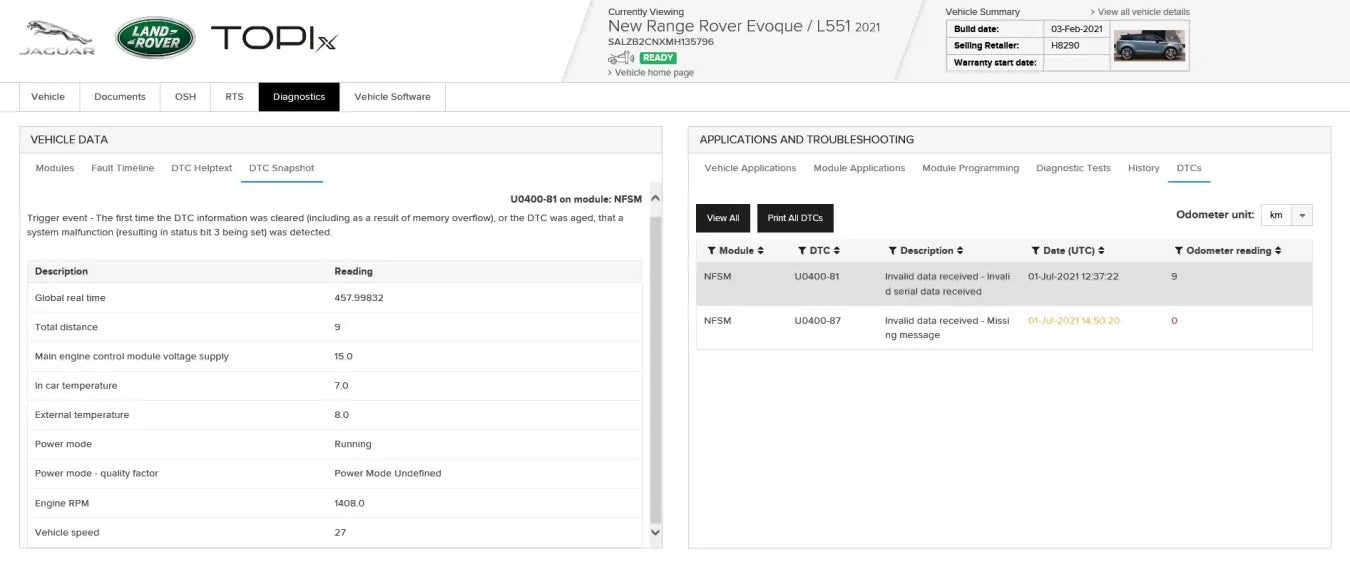Click the vehicle connection status icon beside READY
This screenshot has height=572, width=1350.
click(621, 58)
